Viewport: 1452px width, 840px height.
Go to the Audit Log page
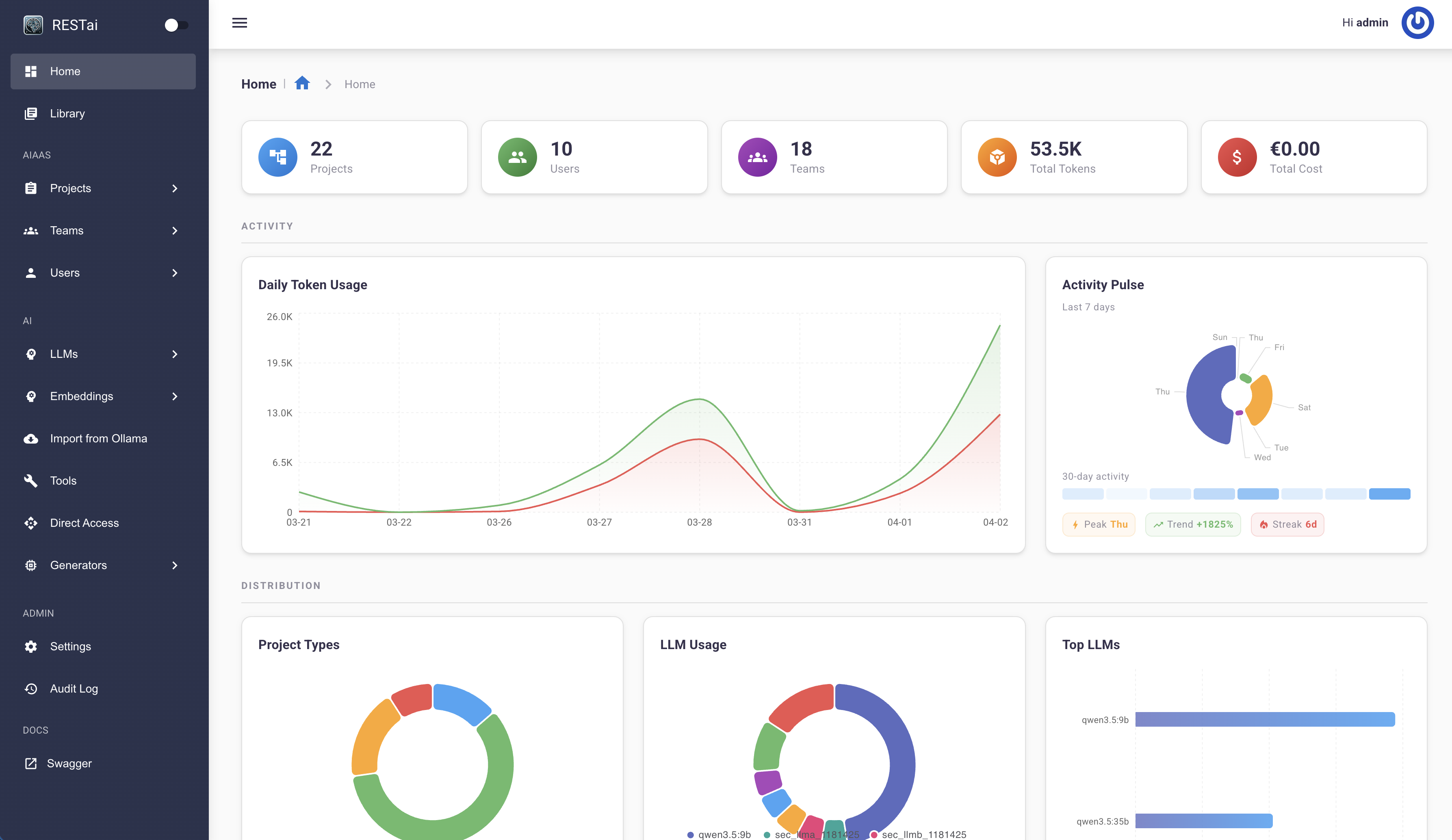click(74, 689)
